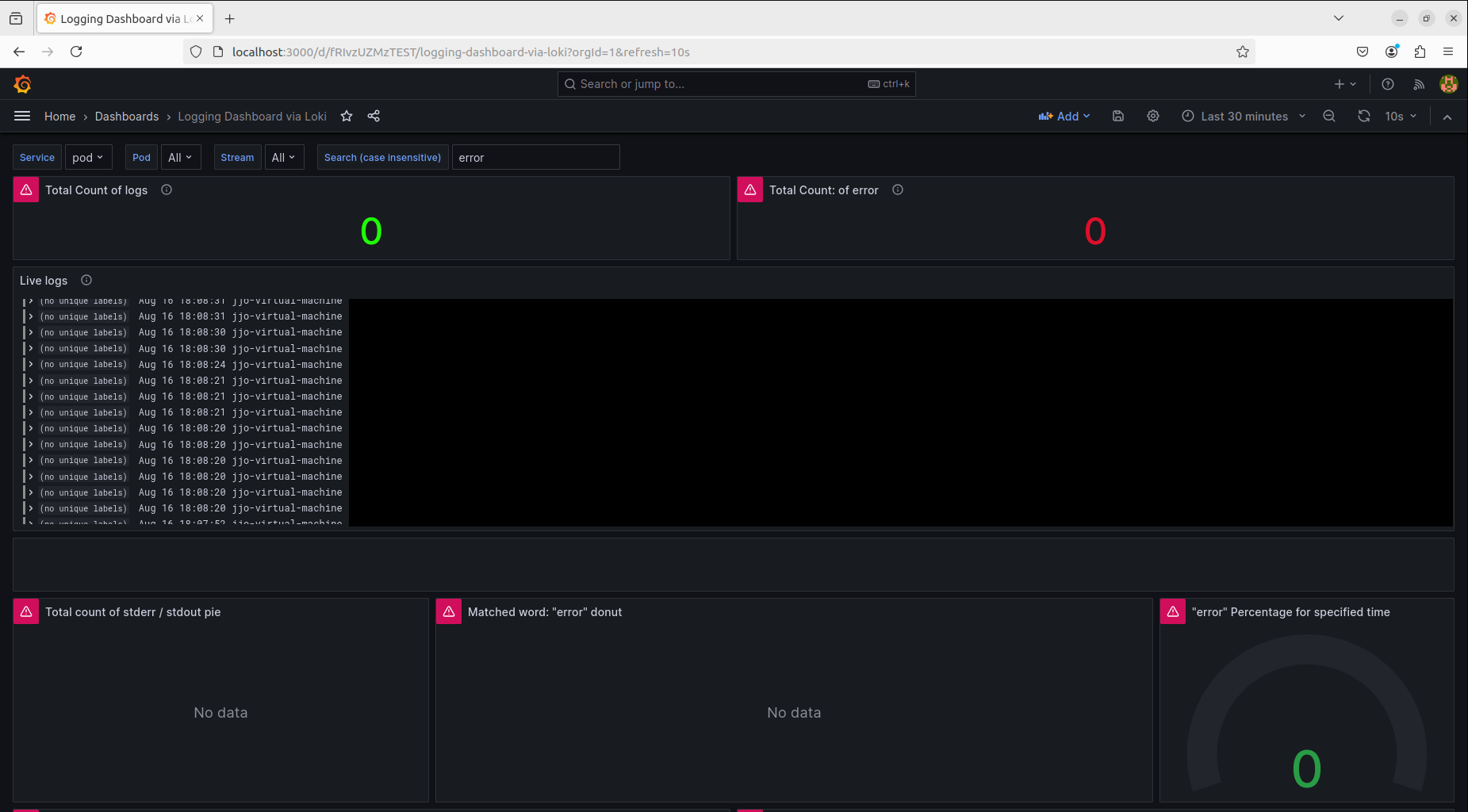This screenshot has width=1468, height=812.
Task: Click the Live logs panel info icon
Action: [x=85, y=280]
